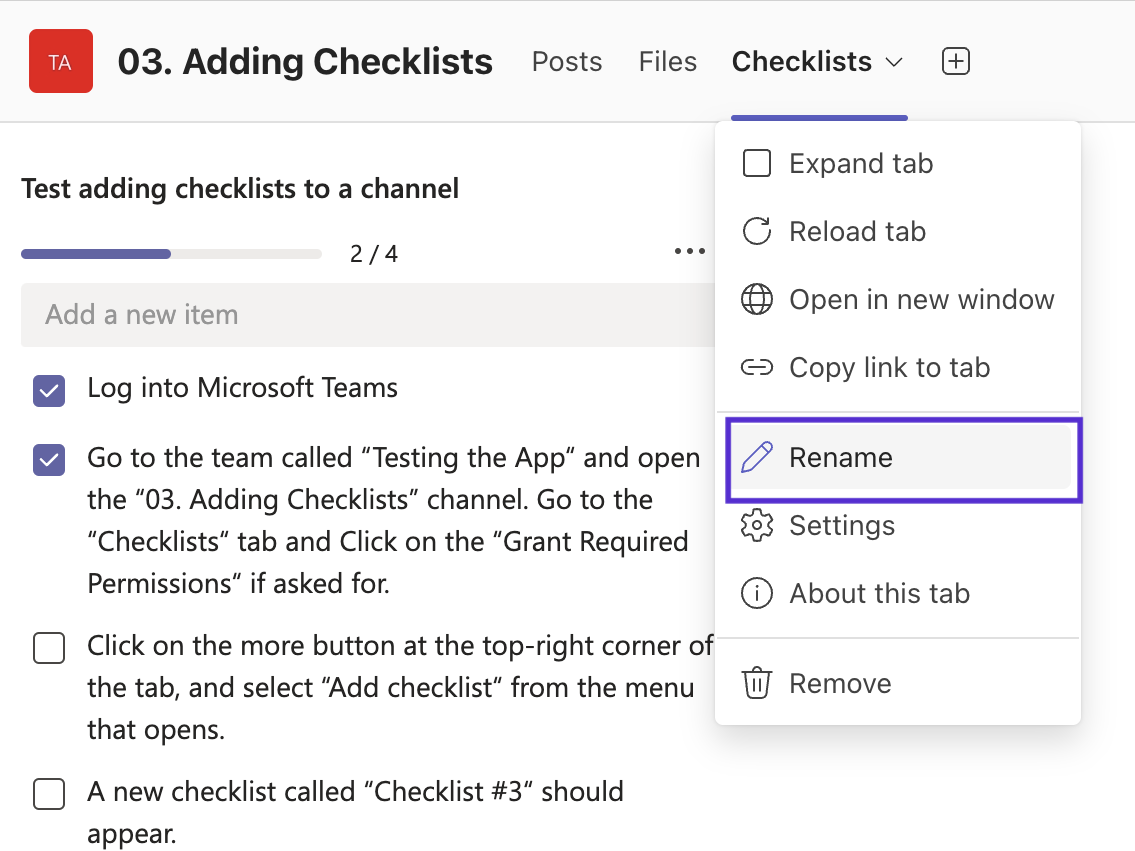Click the globe icon for Open in new window

757,300
